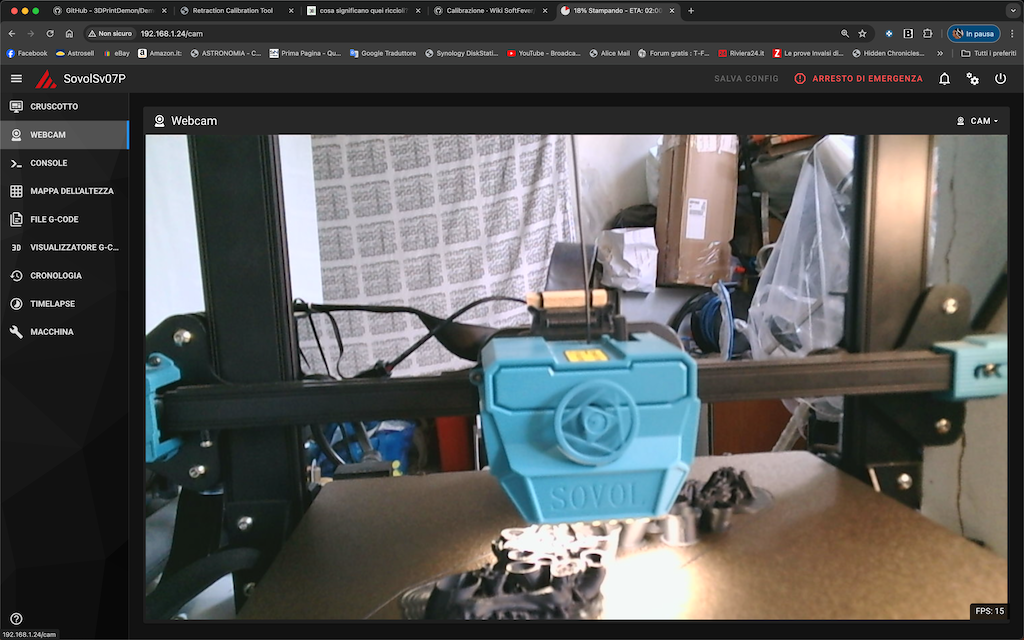Click the help question mark icon
This screenshot has height=640, width=1024.
[x=16, y=619]
